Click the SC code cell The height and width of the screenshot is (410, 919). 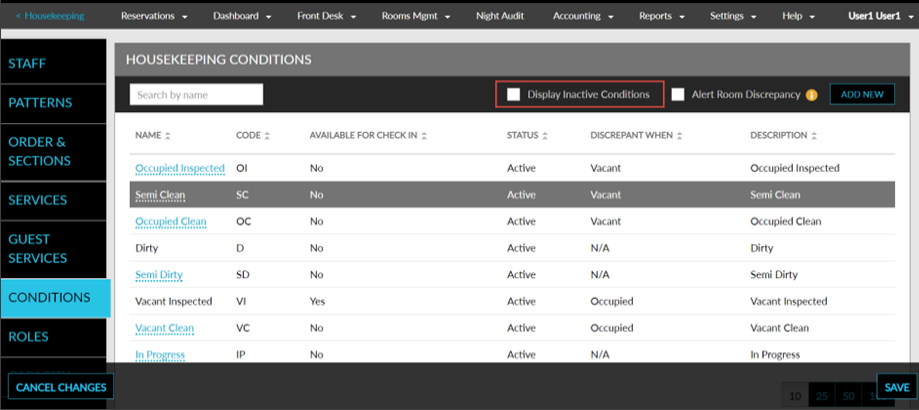click(243, 195)
